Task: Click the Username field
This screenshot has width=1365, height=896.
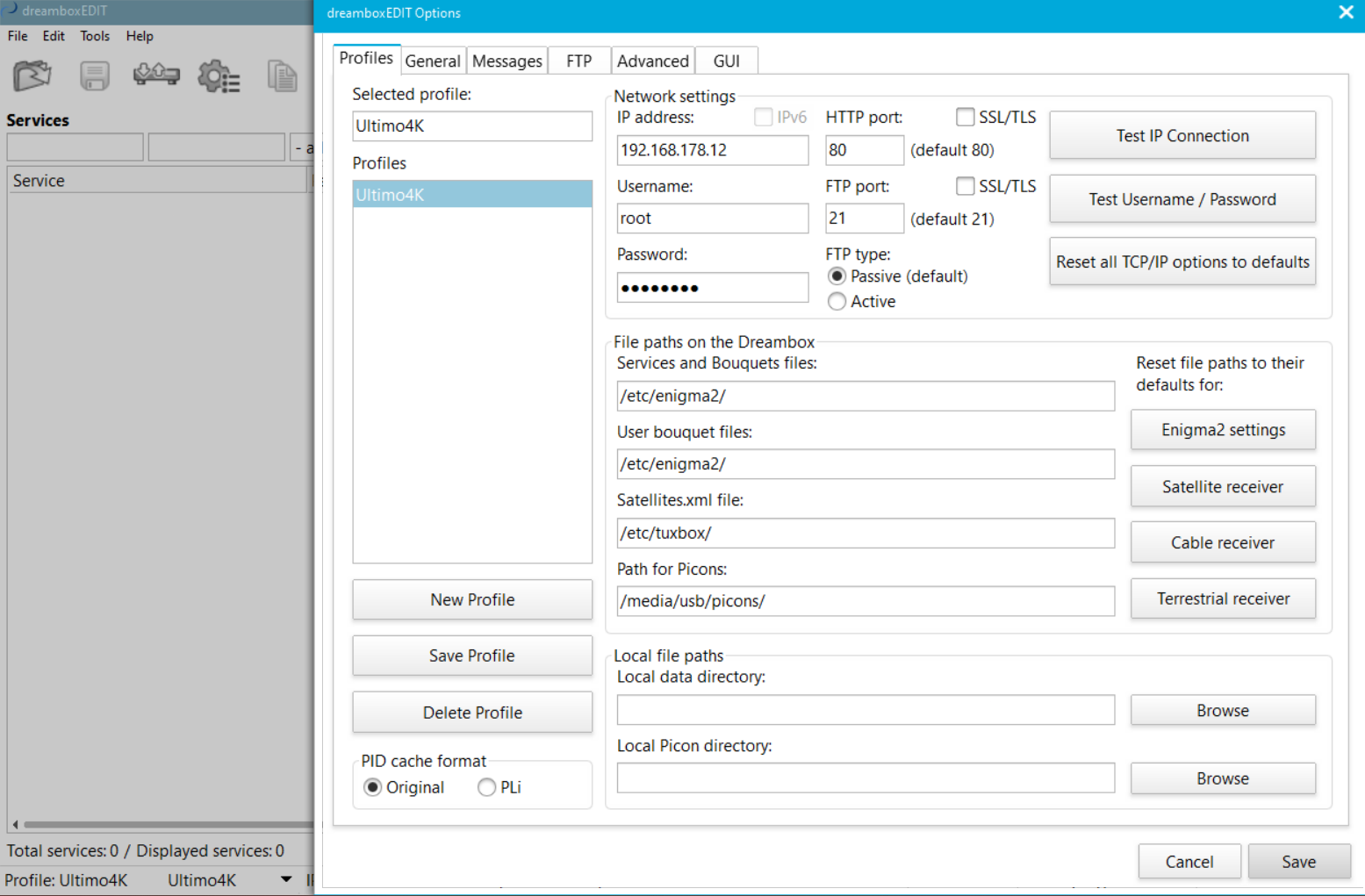Action: [713, 219]
